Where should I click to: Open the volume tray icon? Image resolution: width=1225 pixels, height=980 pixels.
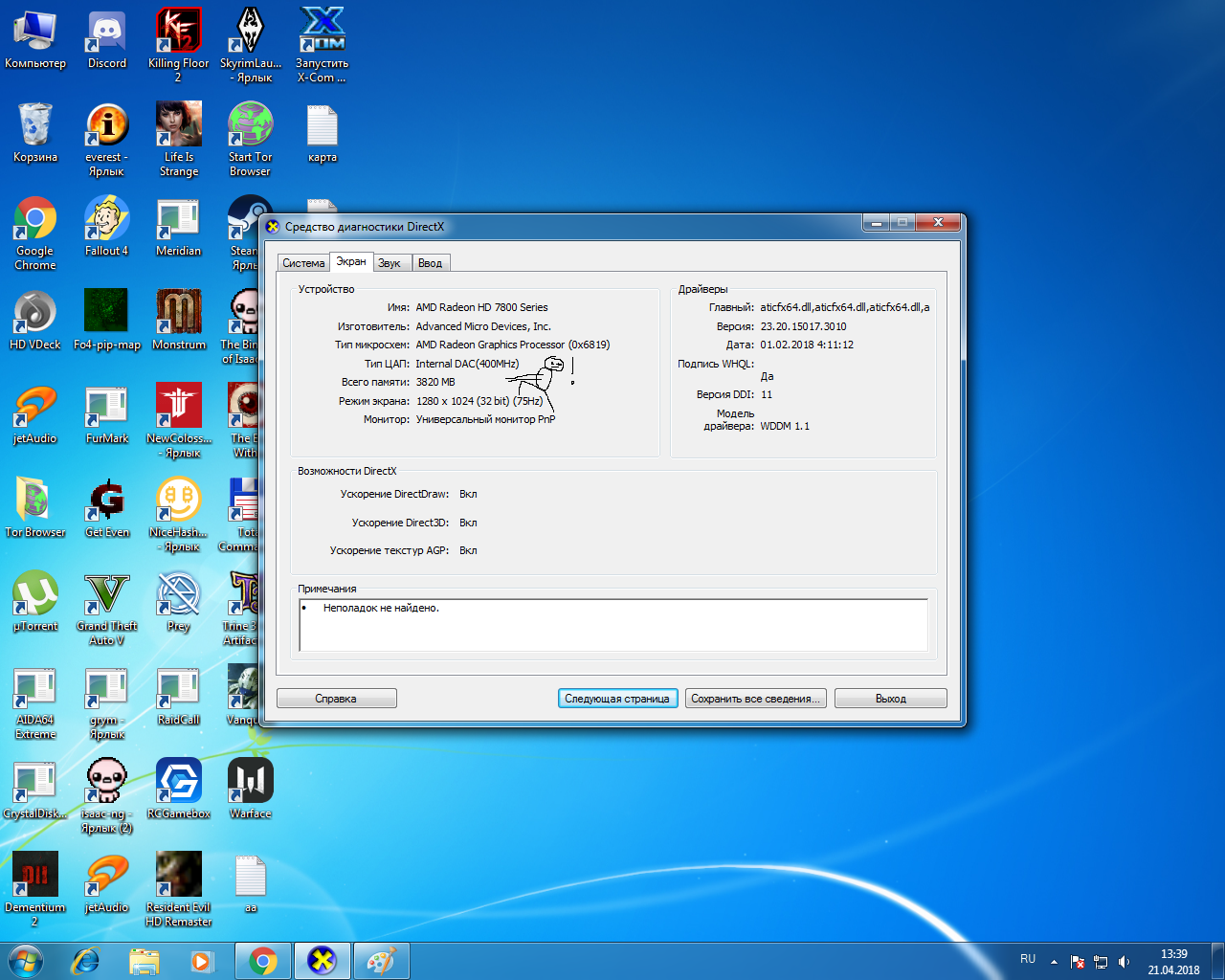point(1125,962)
